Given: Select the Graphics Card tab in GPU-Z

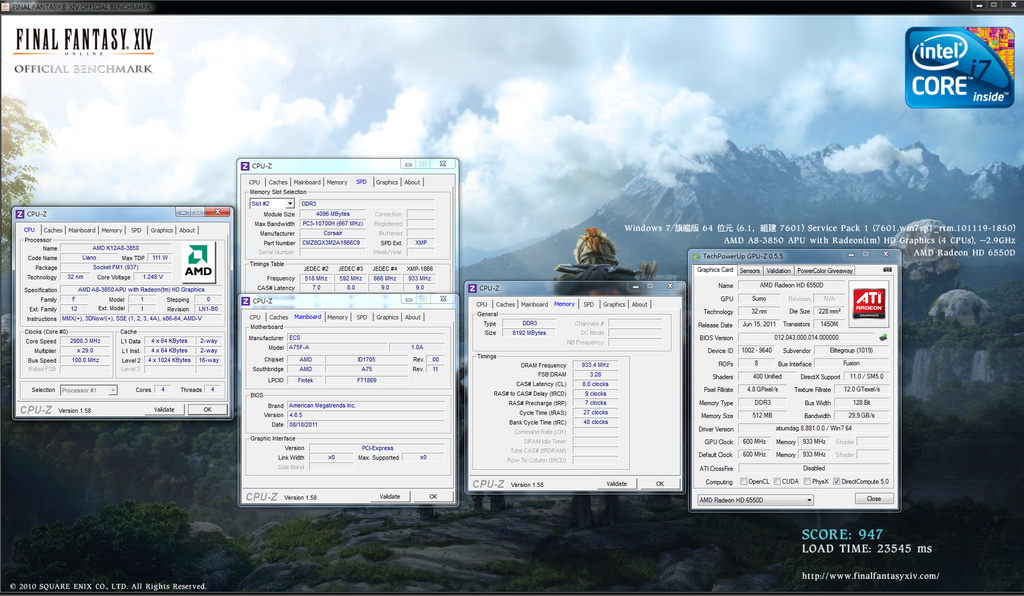Looking at the screenshot, I should click(715, 270).
